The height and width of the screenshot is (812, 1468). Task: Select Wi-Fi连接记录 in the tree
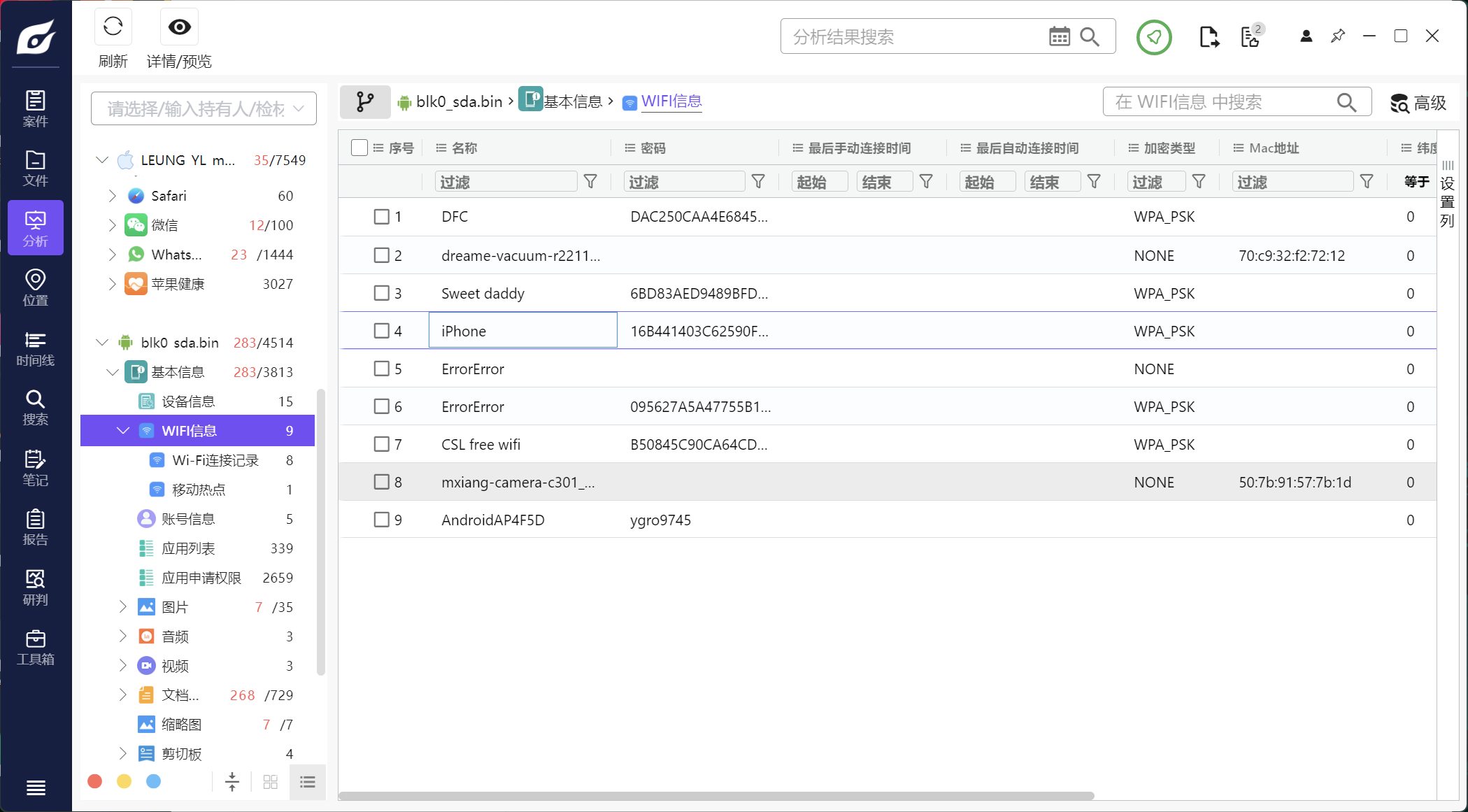(x=215, y=460)
